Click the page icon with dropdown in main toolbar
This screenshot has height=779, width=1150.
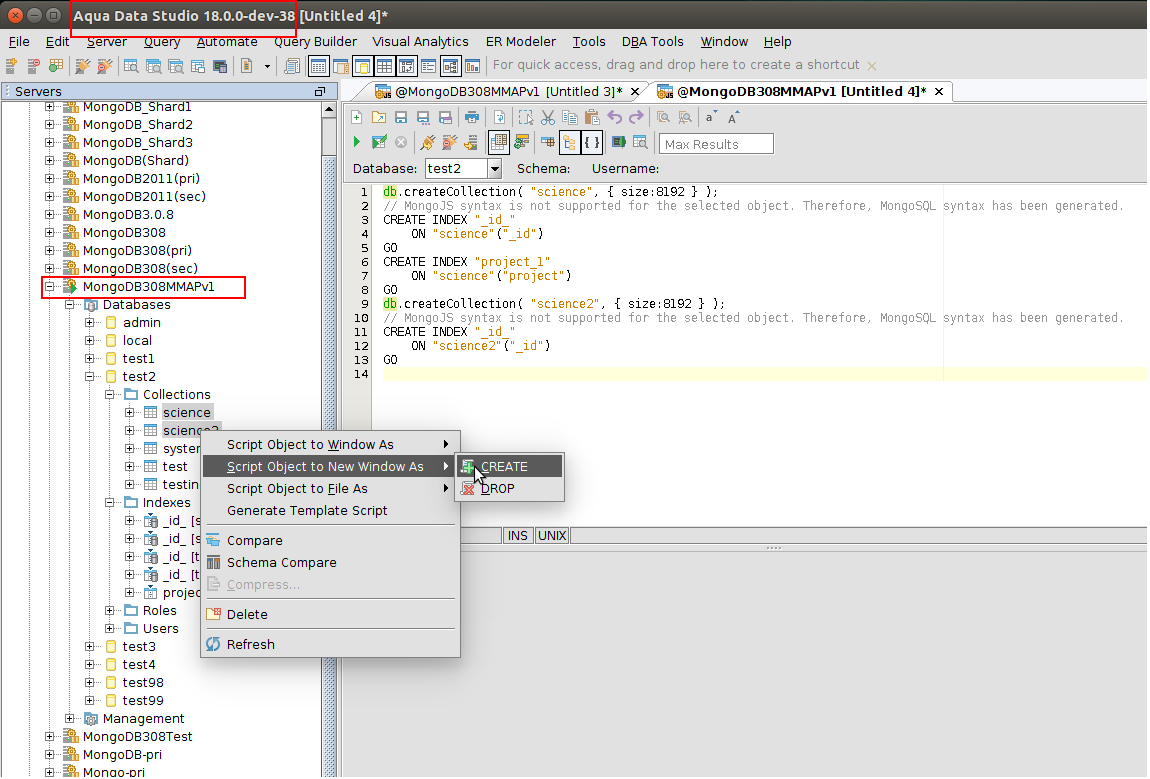(247, 66)
